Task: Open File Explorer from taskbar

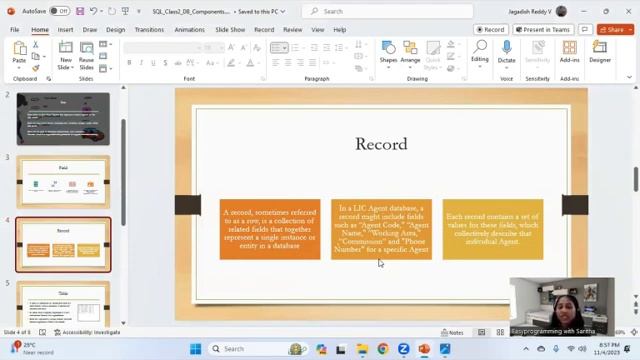Action: 362,349
